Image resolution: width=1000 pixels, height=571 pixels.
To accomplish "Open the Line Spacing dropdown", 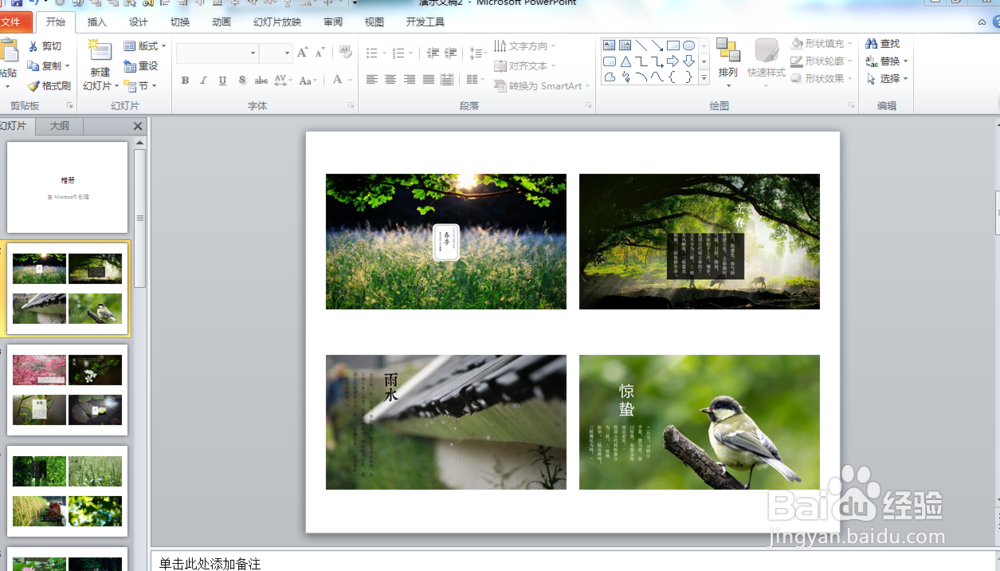I will coord(478,53).
